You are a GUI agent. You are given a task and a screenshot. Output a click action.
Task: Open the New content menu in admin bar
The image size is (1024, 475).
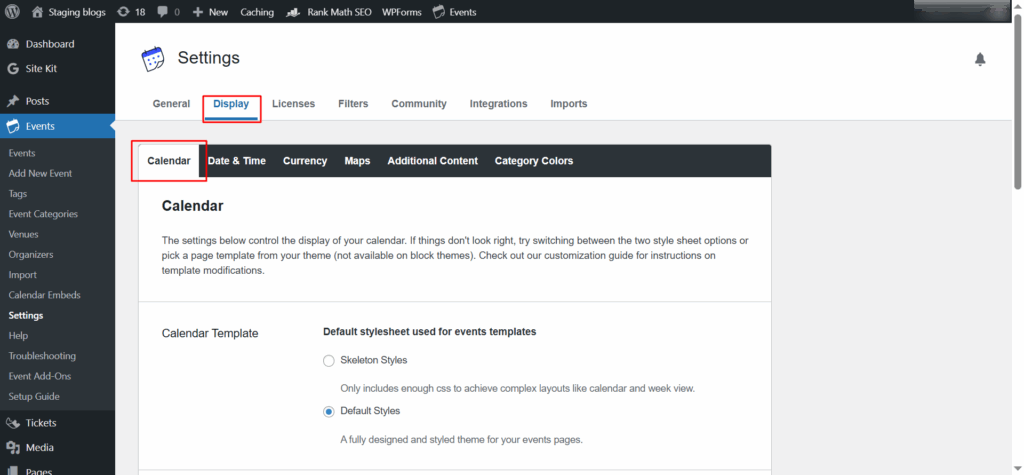click(210, 12)
